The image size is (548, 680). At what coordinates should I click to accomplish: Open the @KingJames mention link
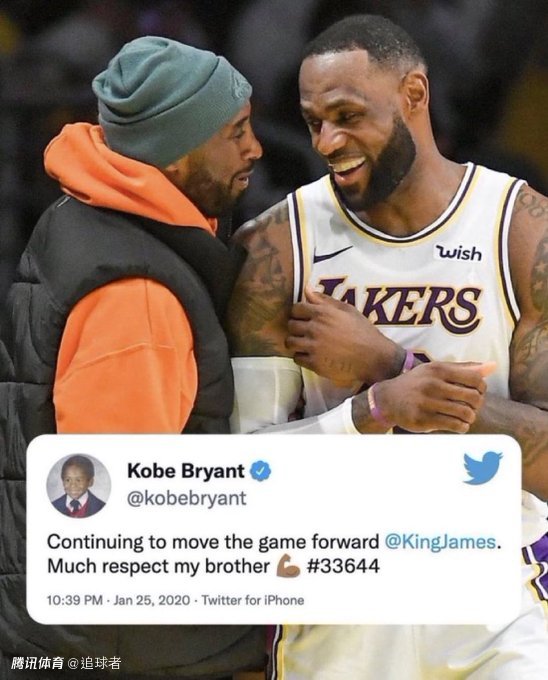coord(440,542)
